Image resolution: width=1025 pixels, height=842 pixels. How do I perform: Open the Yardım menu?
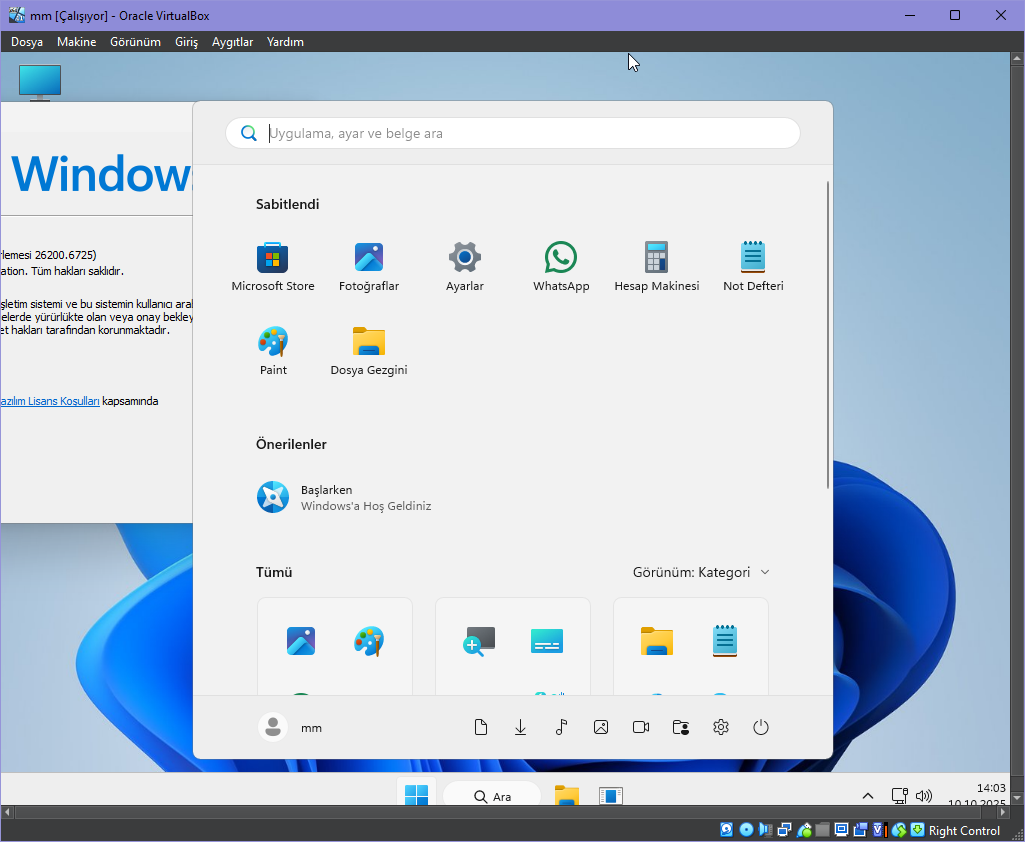pos(285,42)
